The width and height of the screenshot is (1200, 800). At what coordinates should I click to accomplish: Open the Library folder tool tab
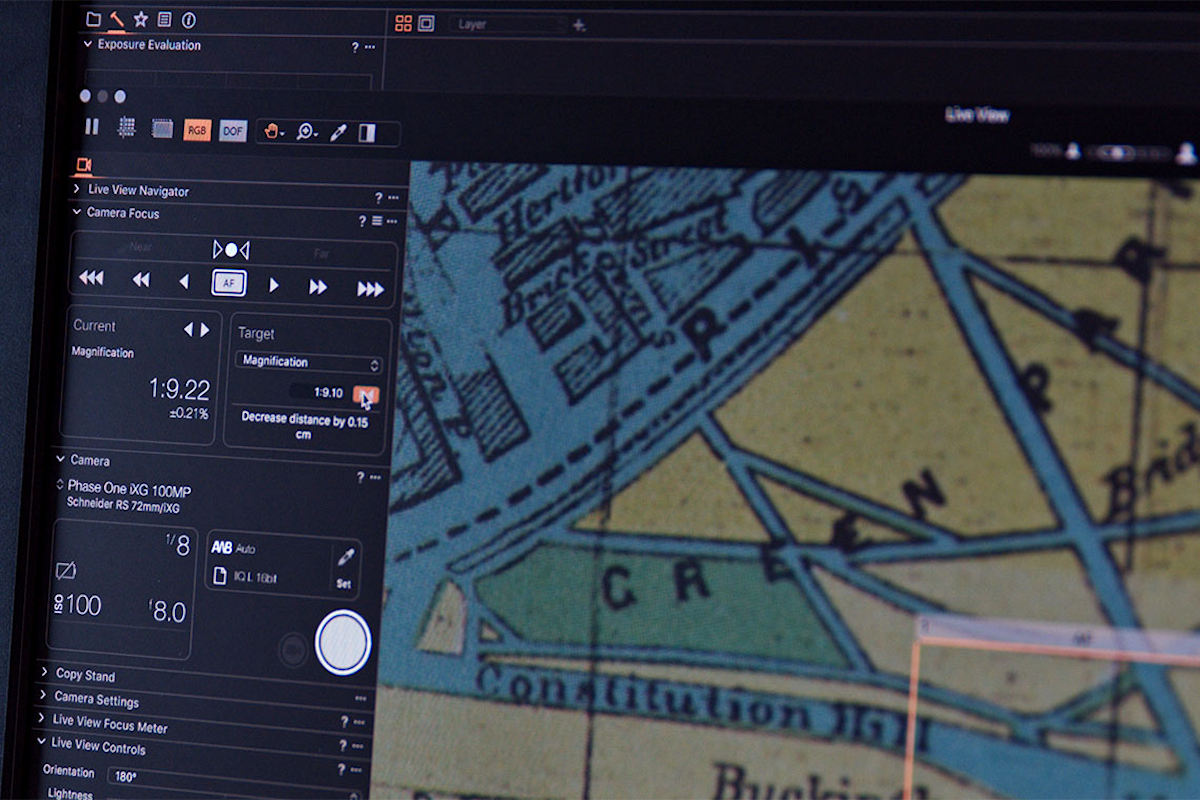93,19
